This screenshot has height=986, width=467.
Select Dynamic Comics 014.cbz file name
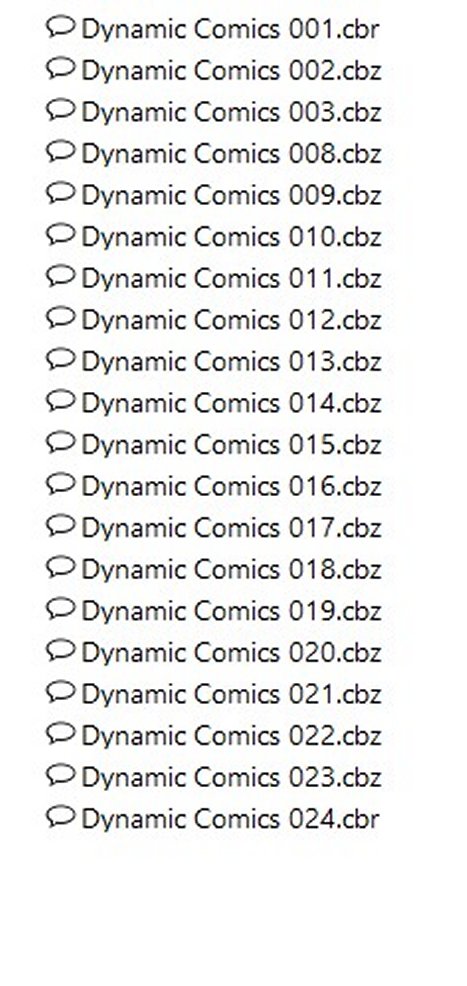231,404
